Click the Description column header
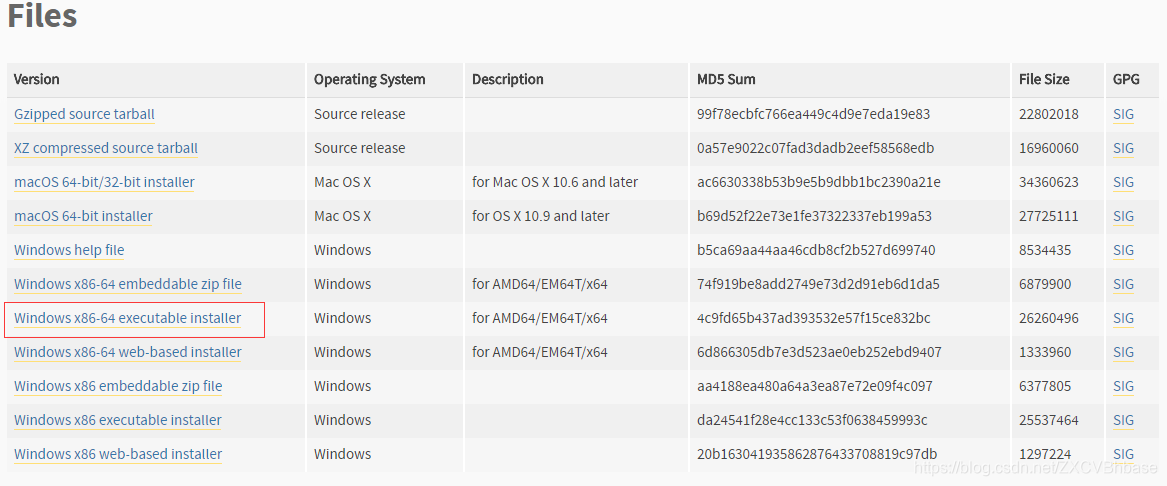This screenshot has height=486, width=1167. pos(508,79)
